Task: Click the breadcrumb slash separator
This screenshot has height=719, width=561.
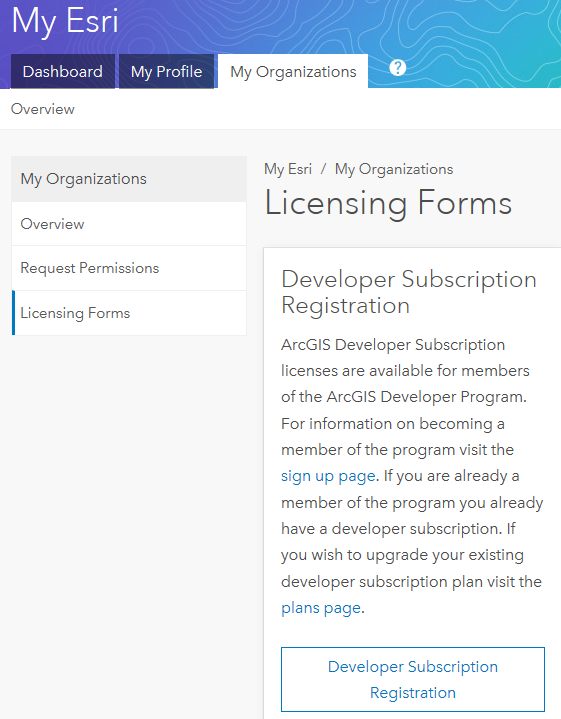Action: 323,169
